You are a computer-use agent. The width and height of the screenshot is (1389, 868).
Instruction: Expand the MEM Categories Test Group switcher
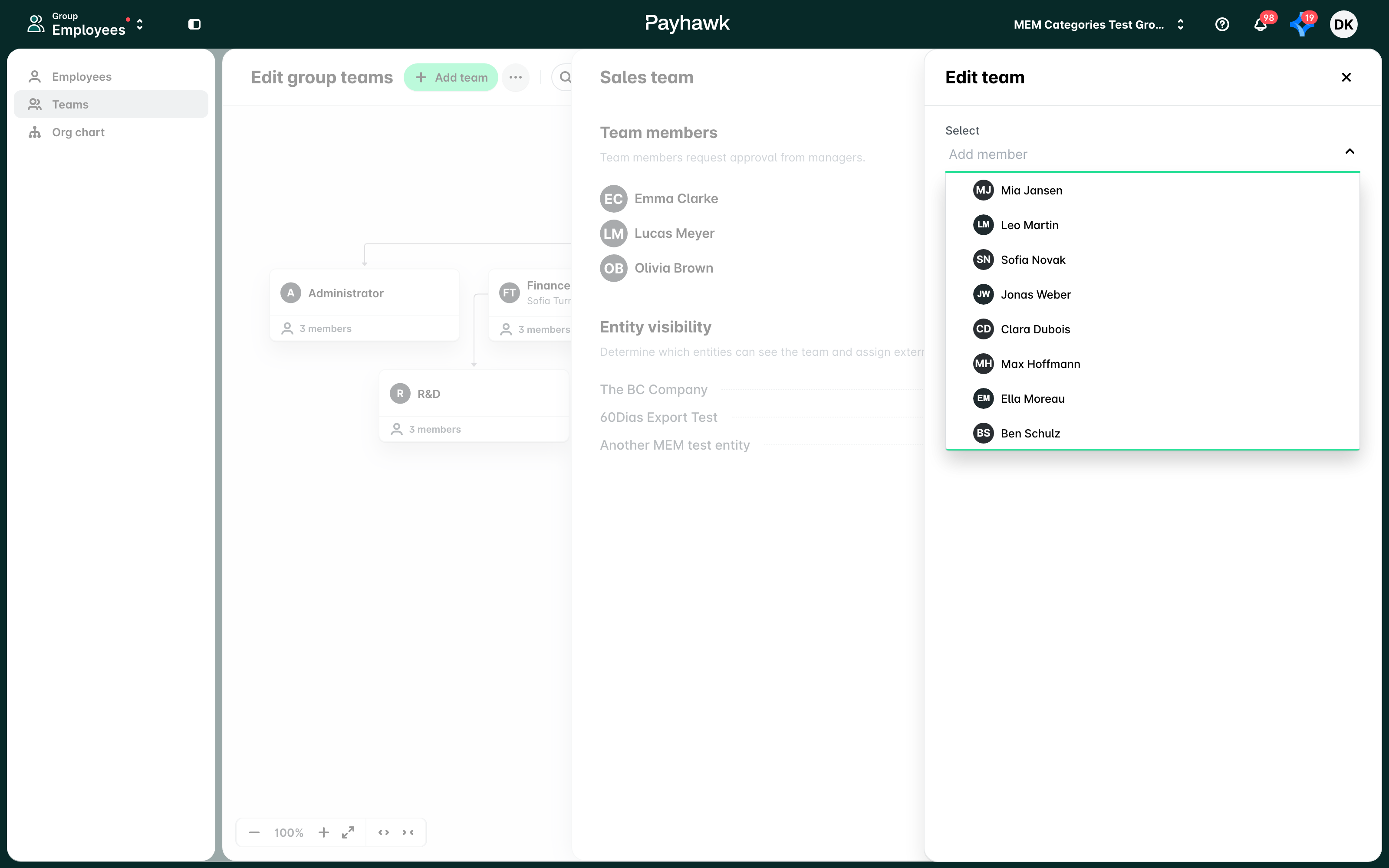coord(1098,25)
